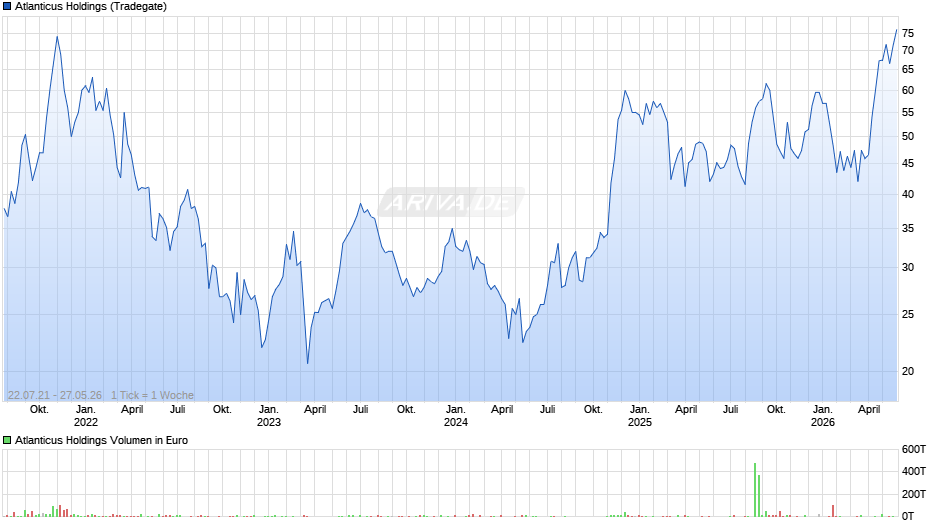Viewport: 940px width, 526px height.
Task: Click the blue Atlanticus Holdings legend square
Action: pos(7,7)
